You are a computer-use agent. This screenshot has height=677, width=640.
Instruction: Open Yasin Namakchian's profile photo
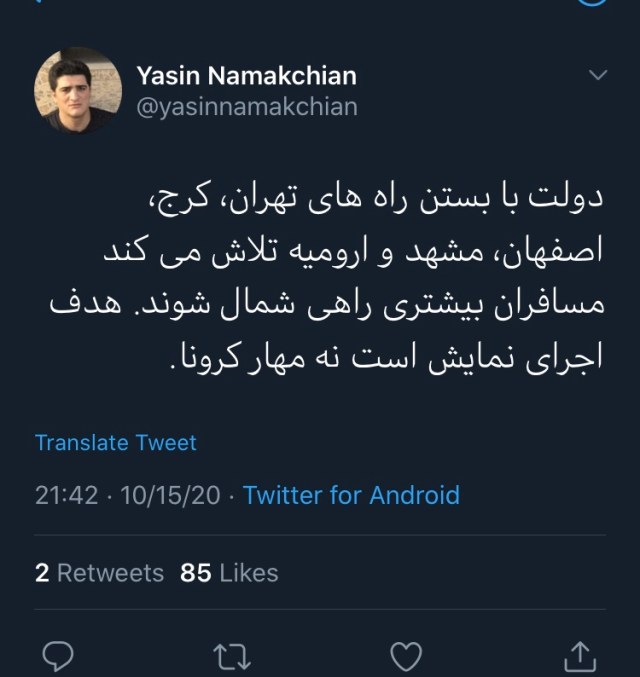pyautogui.click(x=78, y=91)
